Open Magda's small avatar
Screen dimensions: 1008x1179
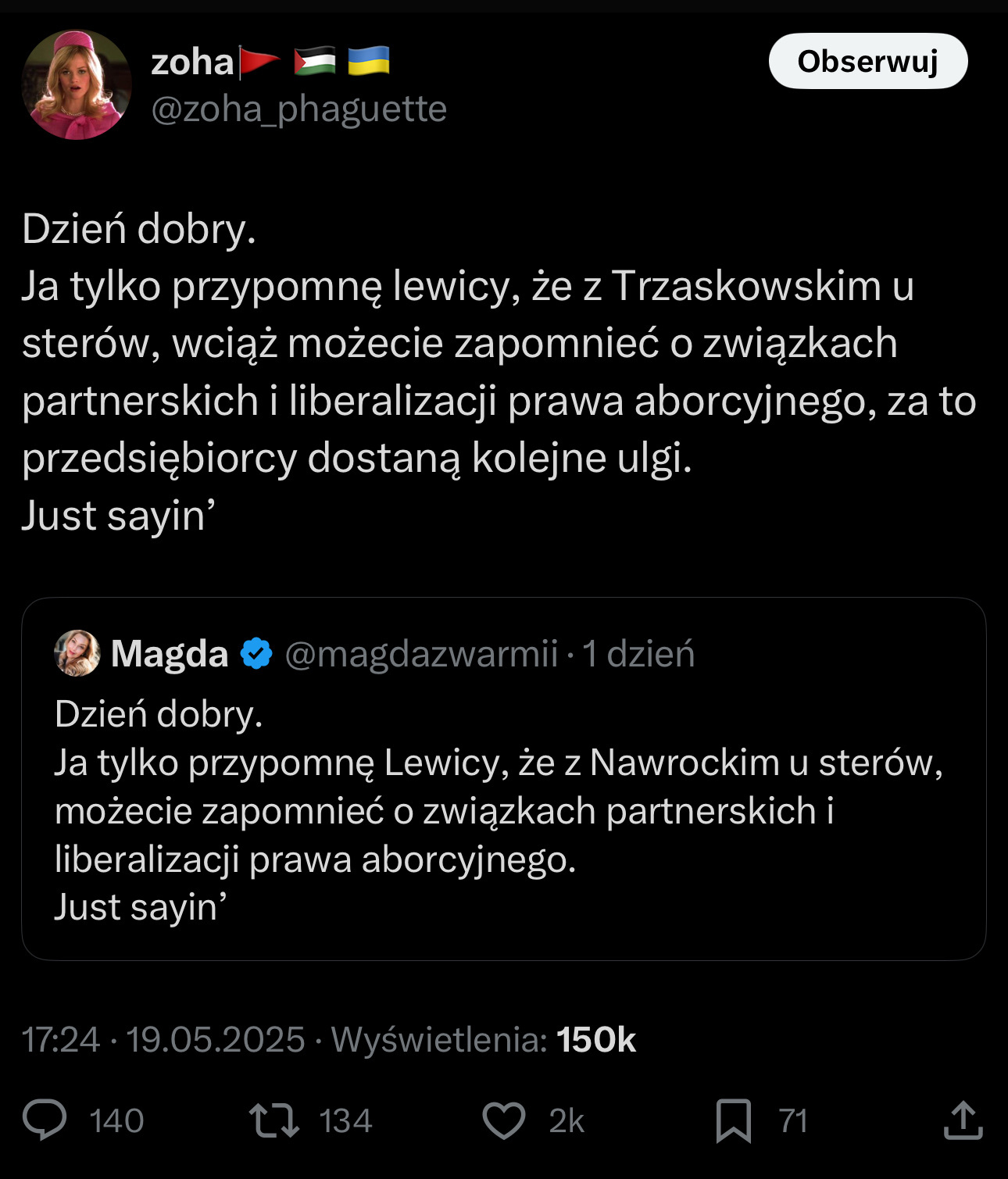click(x=77, y=653)
